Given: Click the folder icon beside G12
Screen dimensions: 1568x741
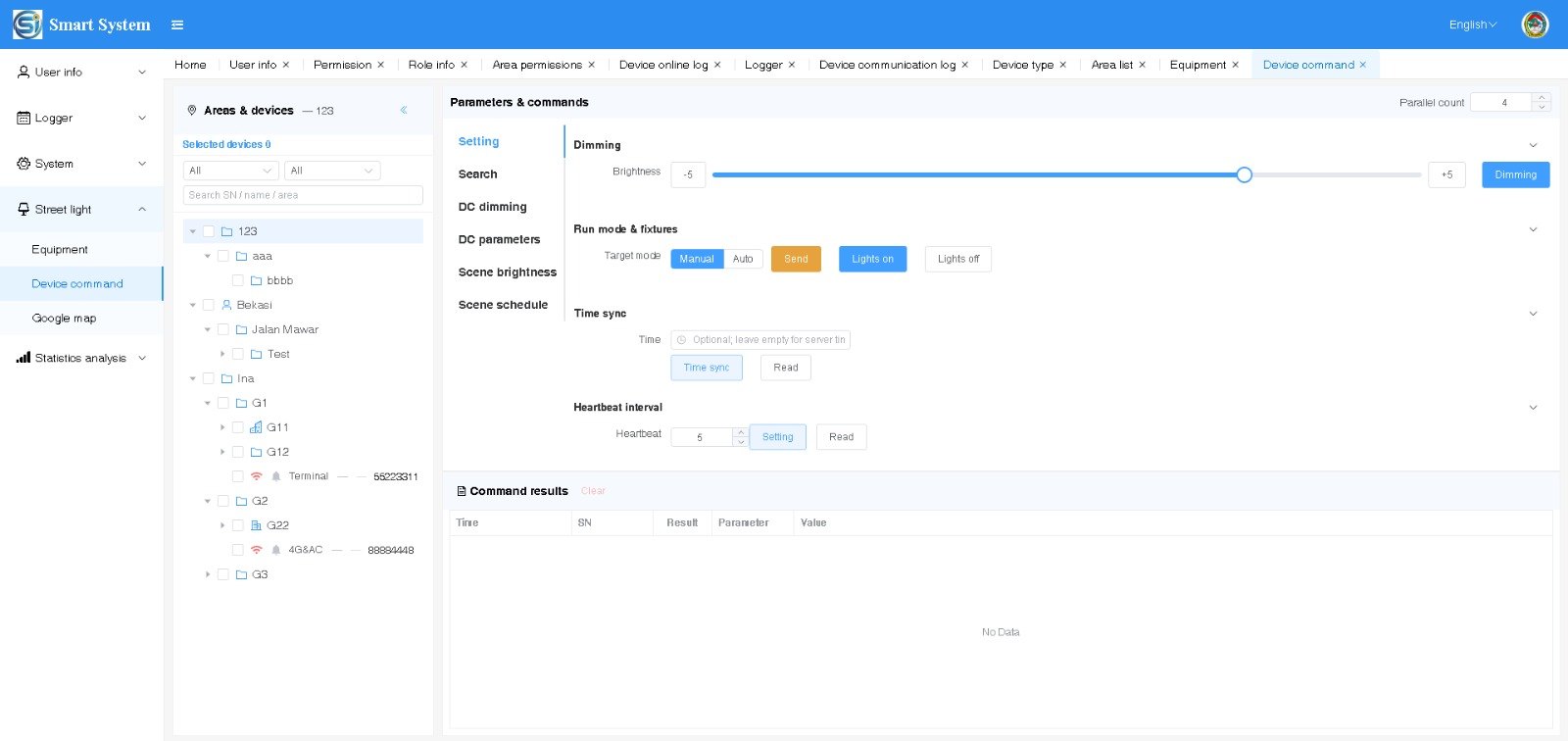Looking at the screenshot, I should (256, 452).
